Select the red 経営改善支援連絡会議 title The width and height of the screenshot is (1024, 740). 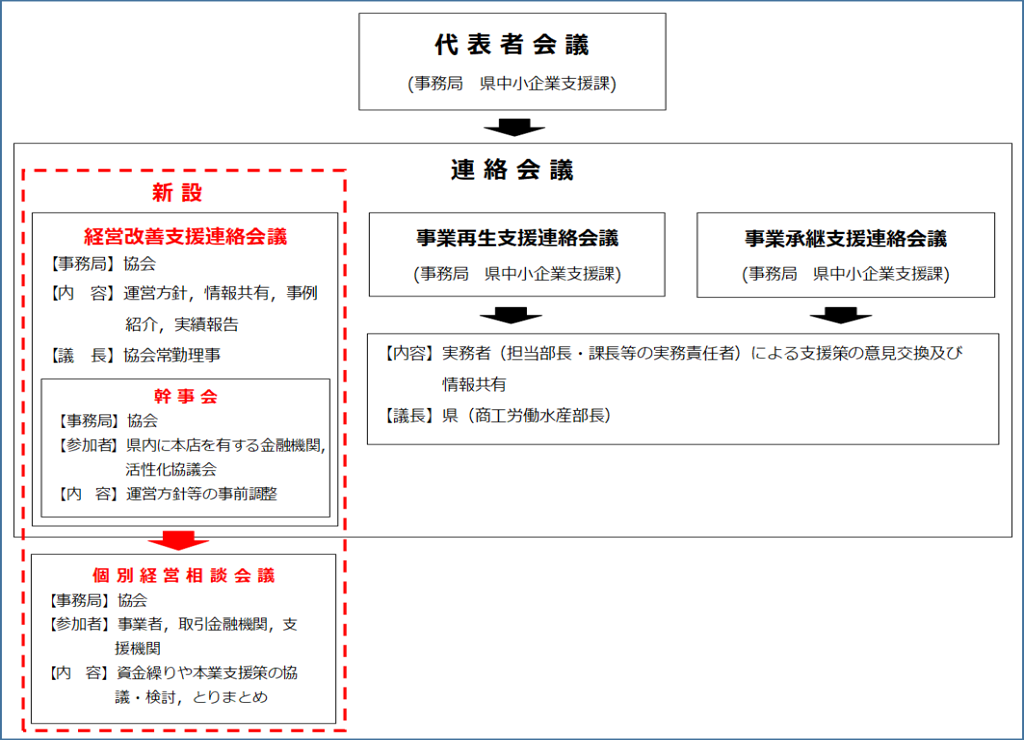(x=185, y=237)
